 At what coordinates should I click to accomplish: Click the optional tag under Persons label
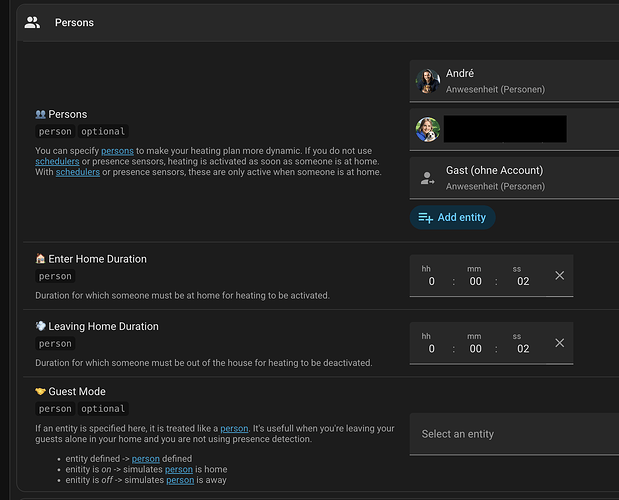point(103,131)
